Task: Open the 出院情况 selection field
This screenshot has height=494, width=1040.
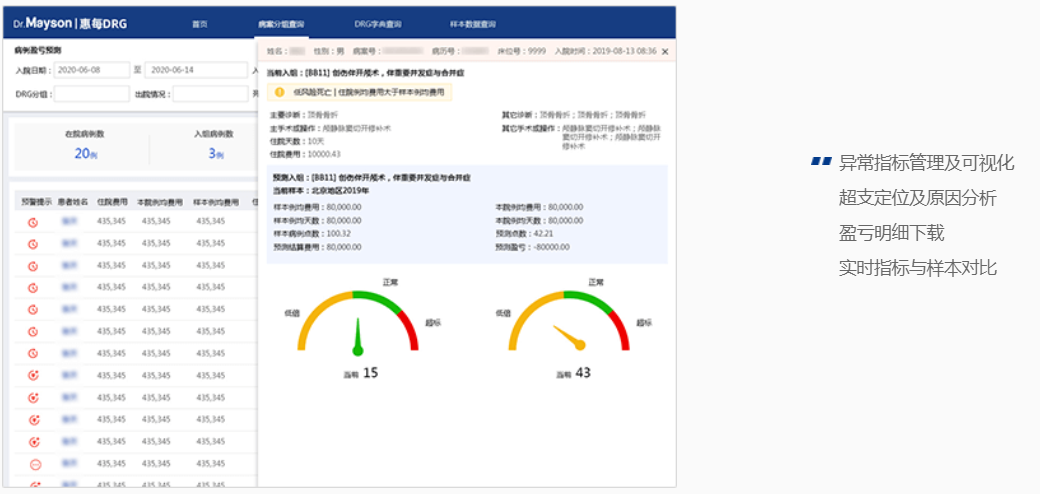Action: (211, 94)
